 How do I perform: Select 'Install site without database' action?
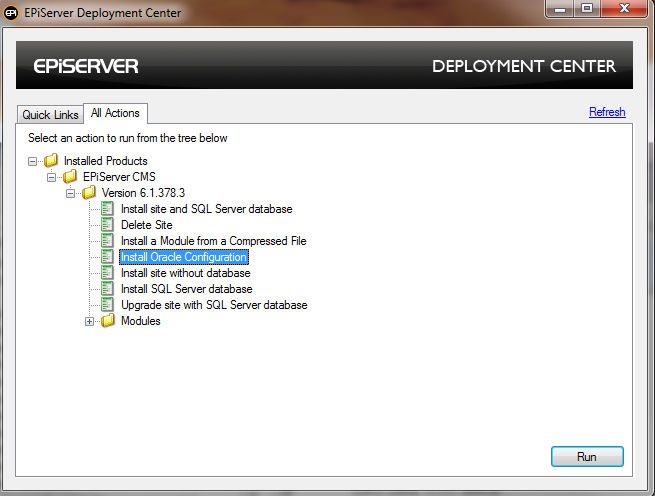pos(185,272)
